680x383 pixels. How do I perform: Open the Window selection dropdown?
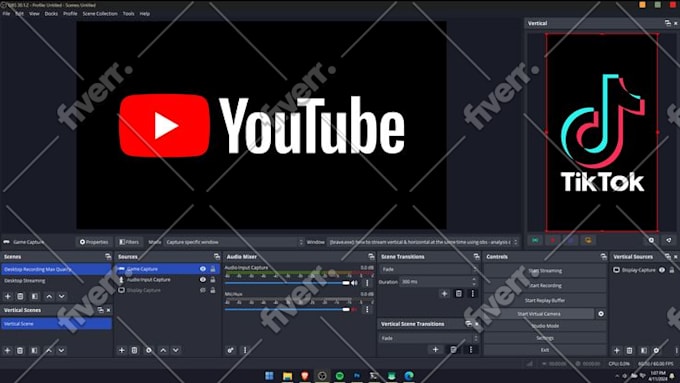click(x=423, y=242)
